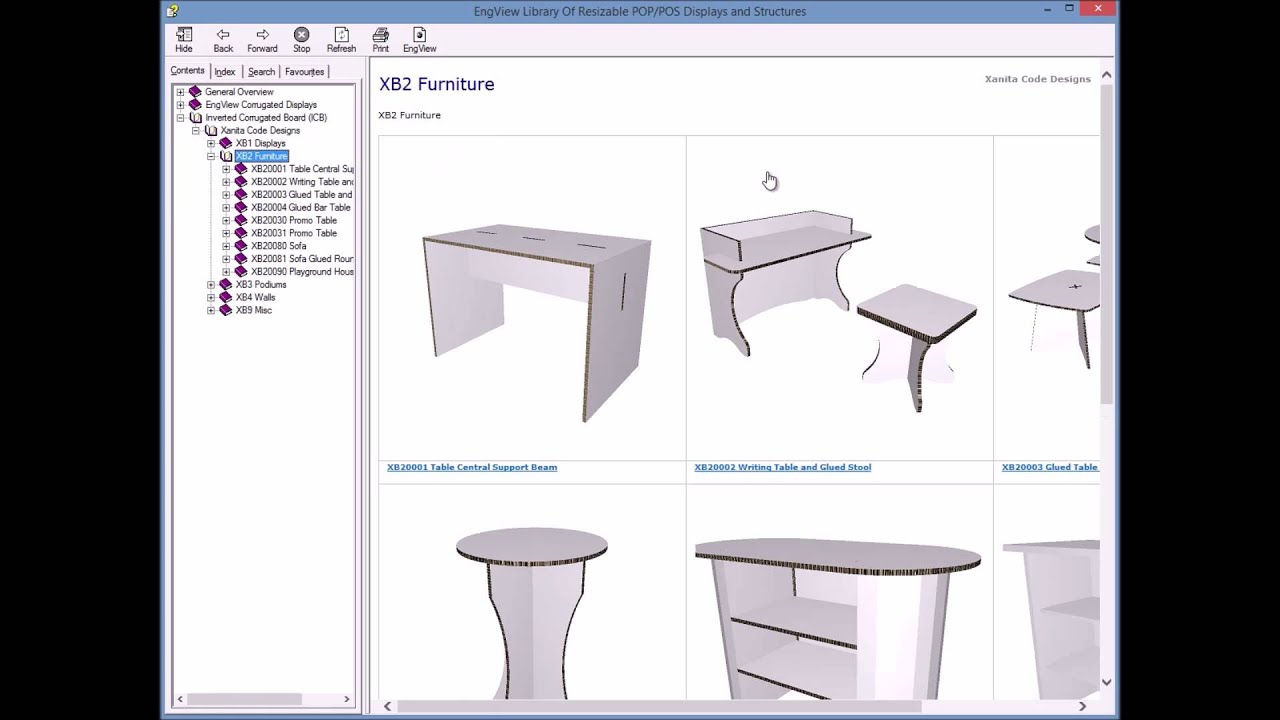This screenshot has width=1280, height=720.
Task: Expand the XB3 Podiums node
Action: pyautogui.click(x=211, y=285)
